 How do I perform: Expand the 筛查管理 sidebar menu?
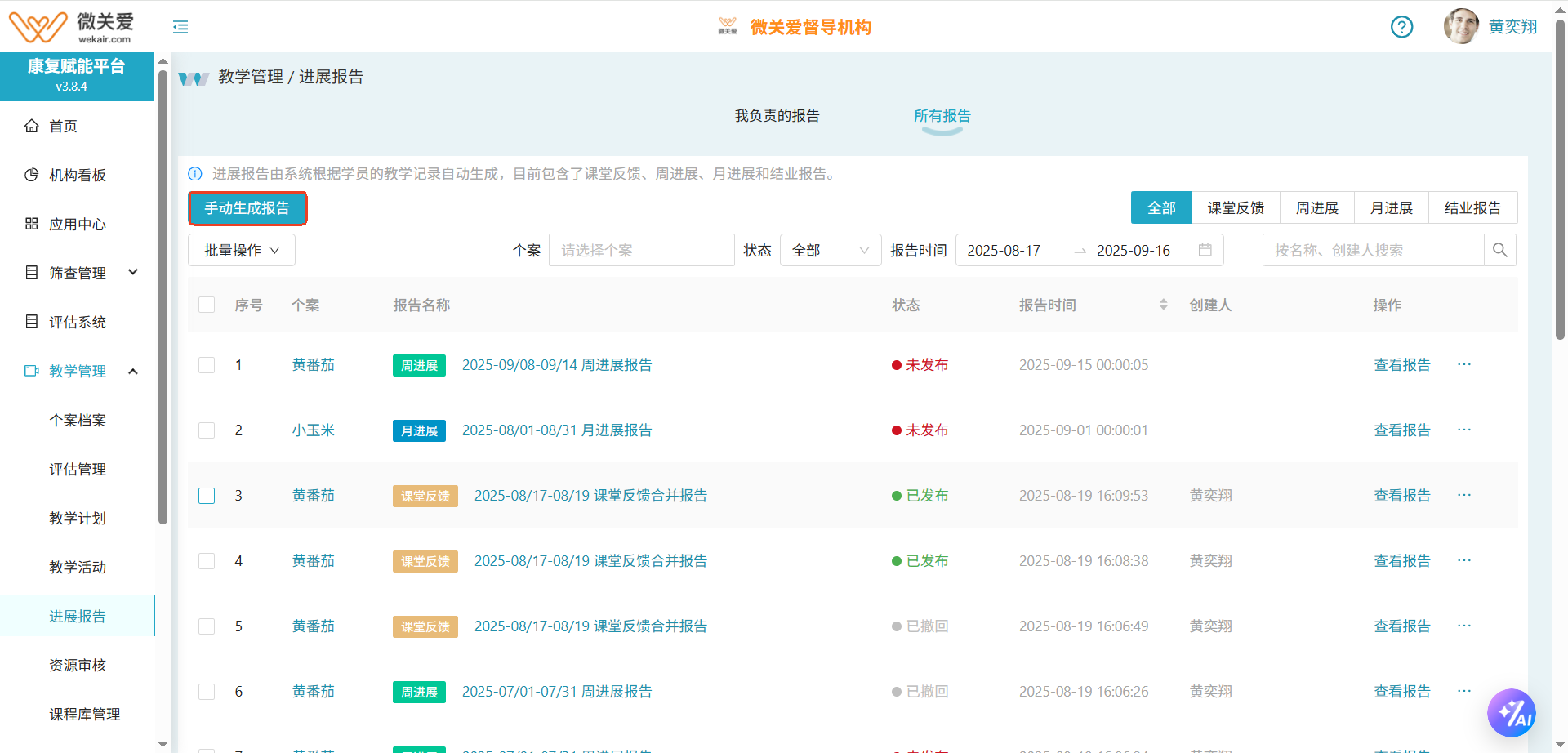click(79, 273)
